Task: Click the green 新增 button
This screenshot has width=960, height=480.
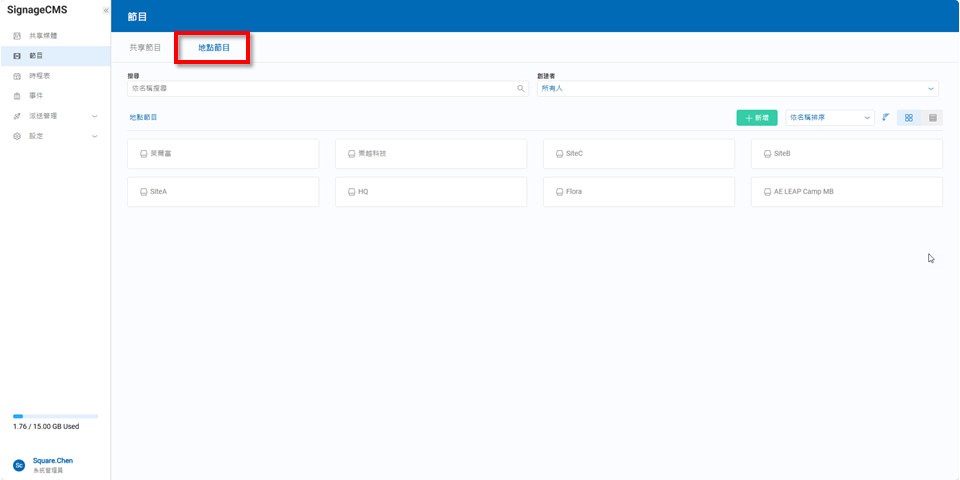Action: (756, 118)
